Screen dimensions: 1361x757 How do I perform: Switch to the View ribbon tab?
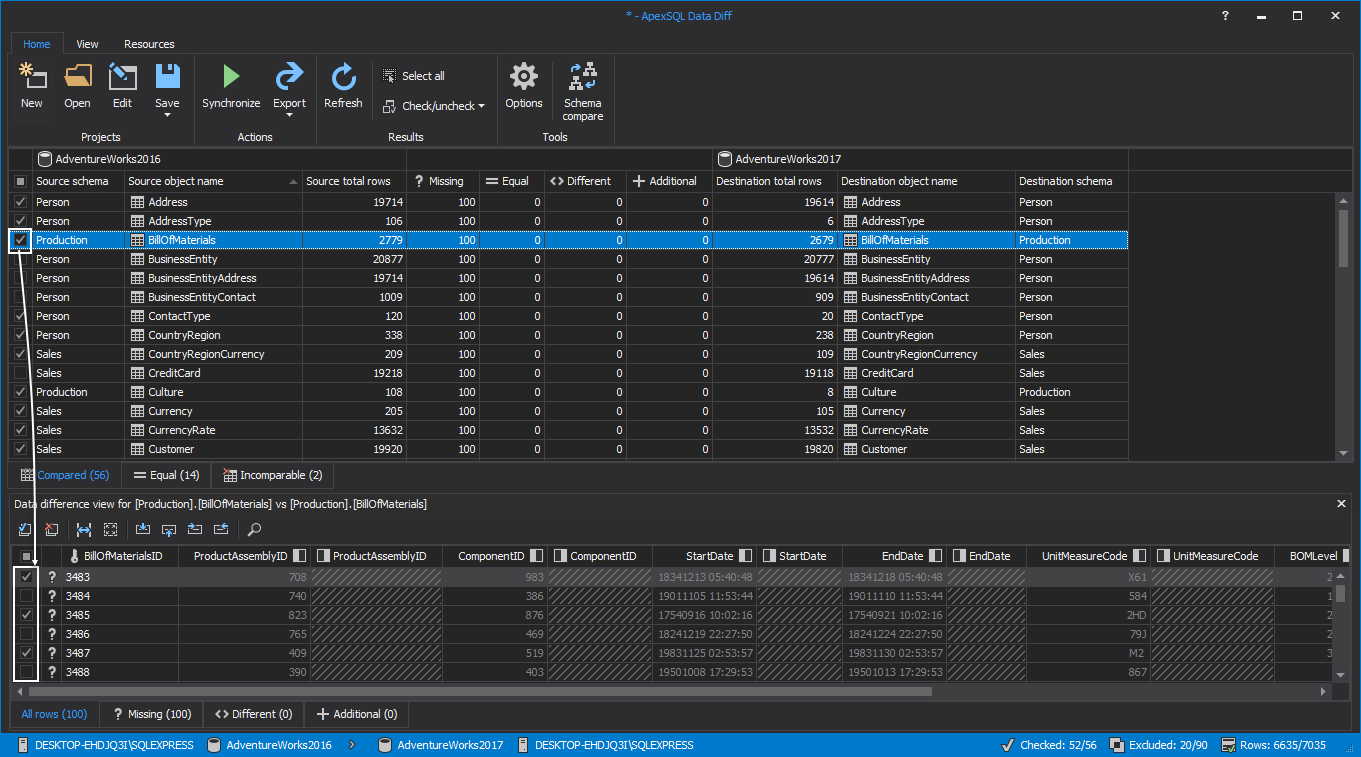[87, 44]
